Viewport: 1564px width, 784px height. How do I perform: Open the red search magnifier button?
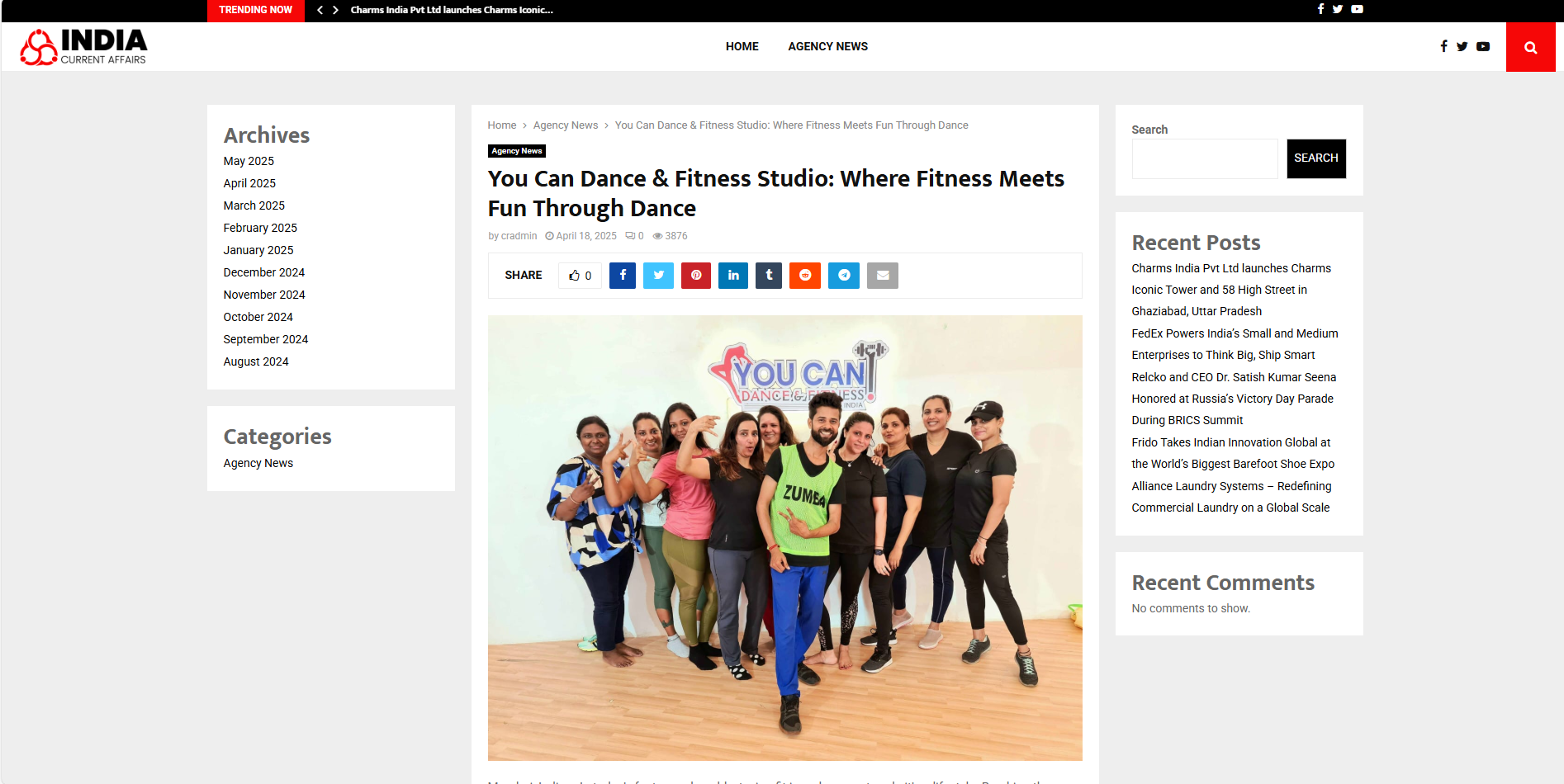tap(1531, 47)
